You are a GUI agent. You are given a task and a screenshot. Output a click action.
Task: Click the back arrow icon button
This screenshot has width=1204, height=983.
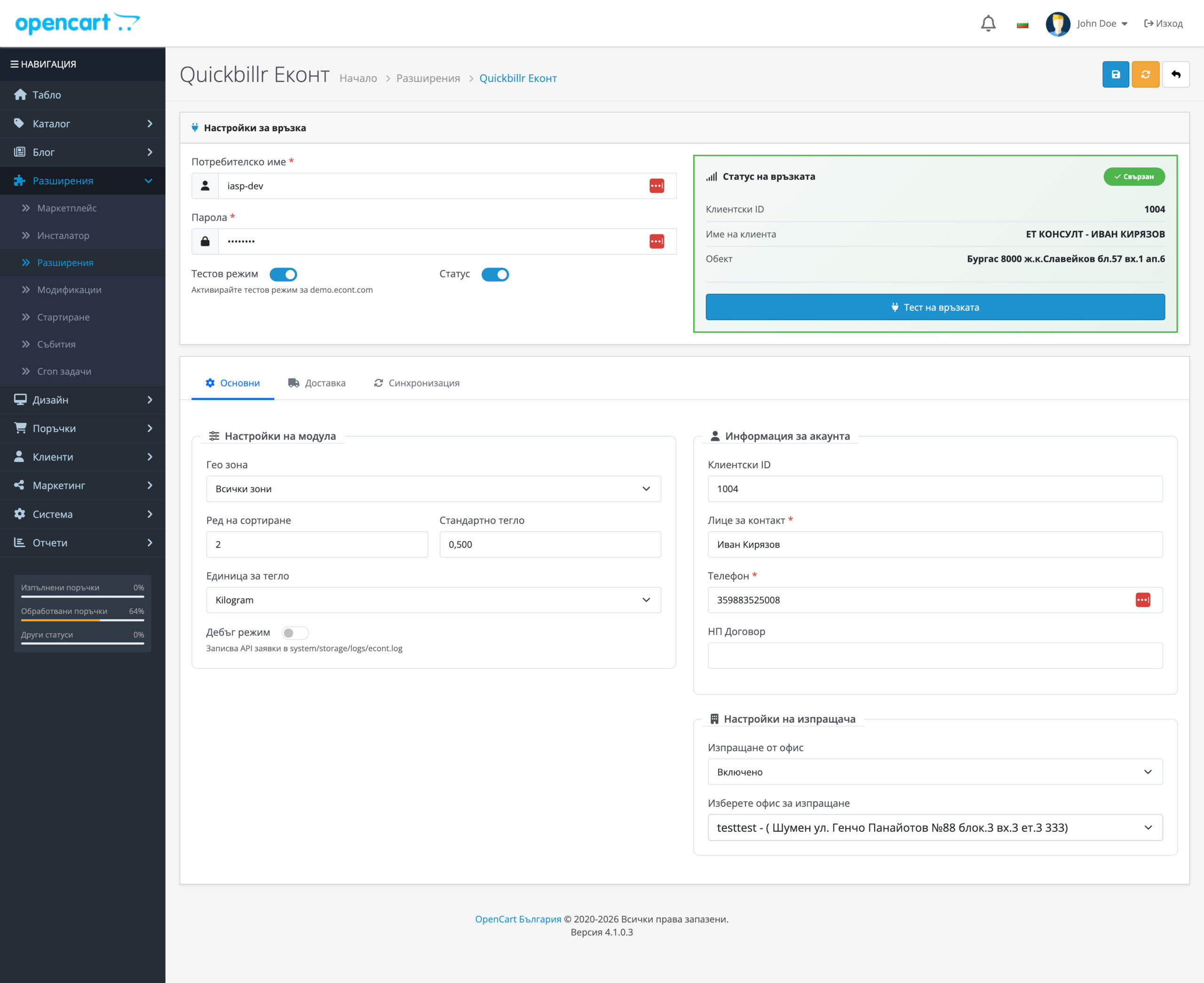[x=1176, y=74]
